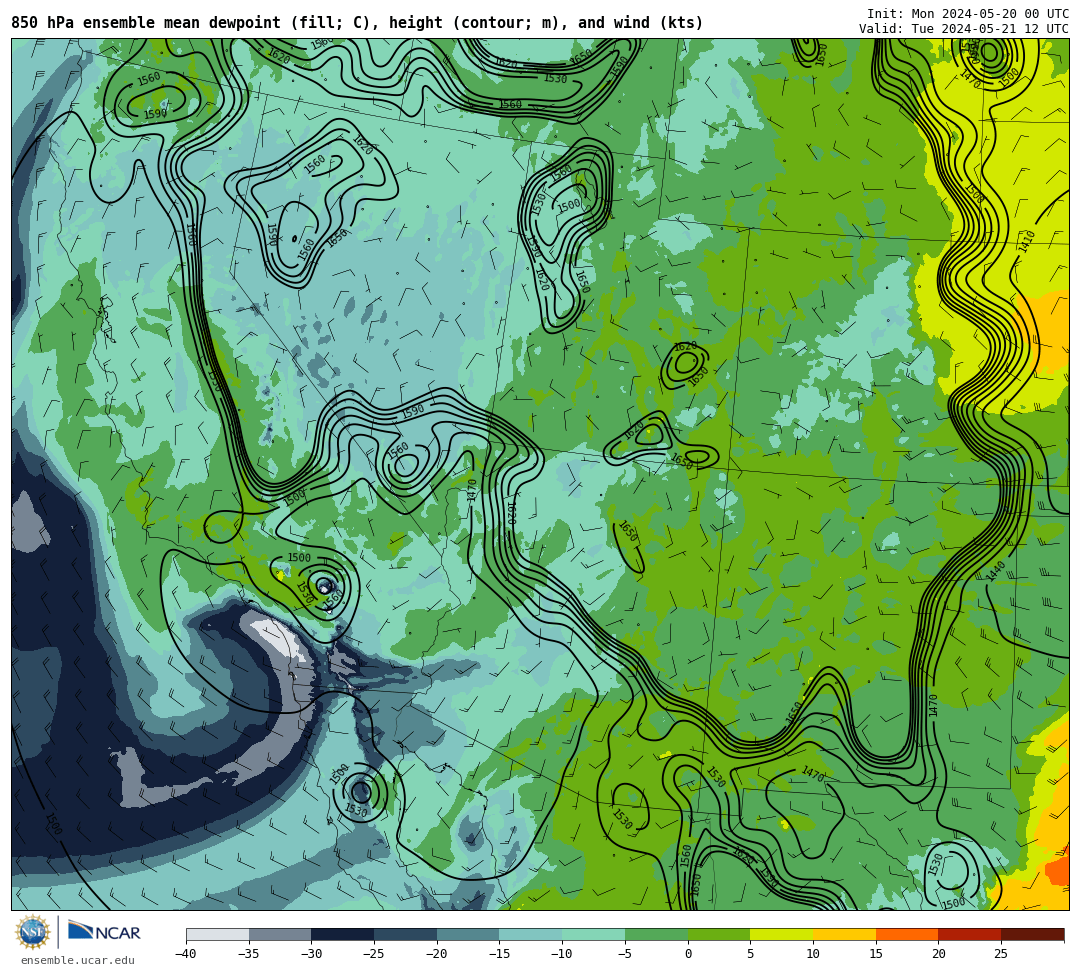Click the Valid: Tue 2024-05-21 12 UTC text

coord(964,29)
